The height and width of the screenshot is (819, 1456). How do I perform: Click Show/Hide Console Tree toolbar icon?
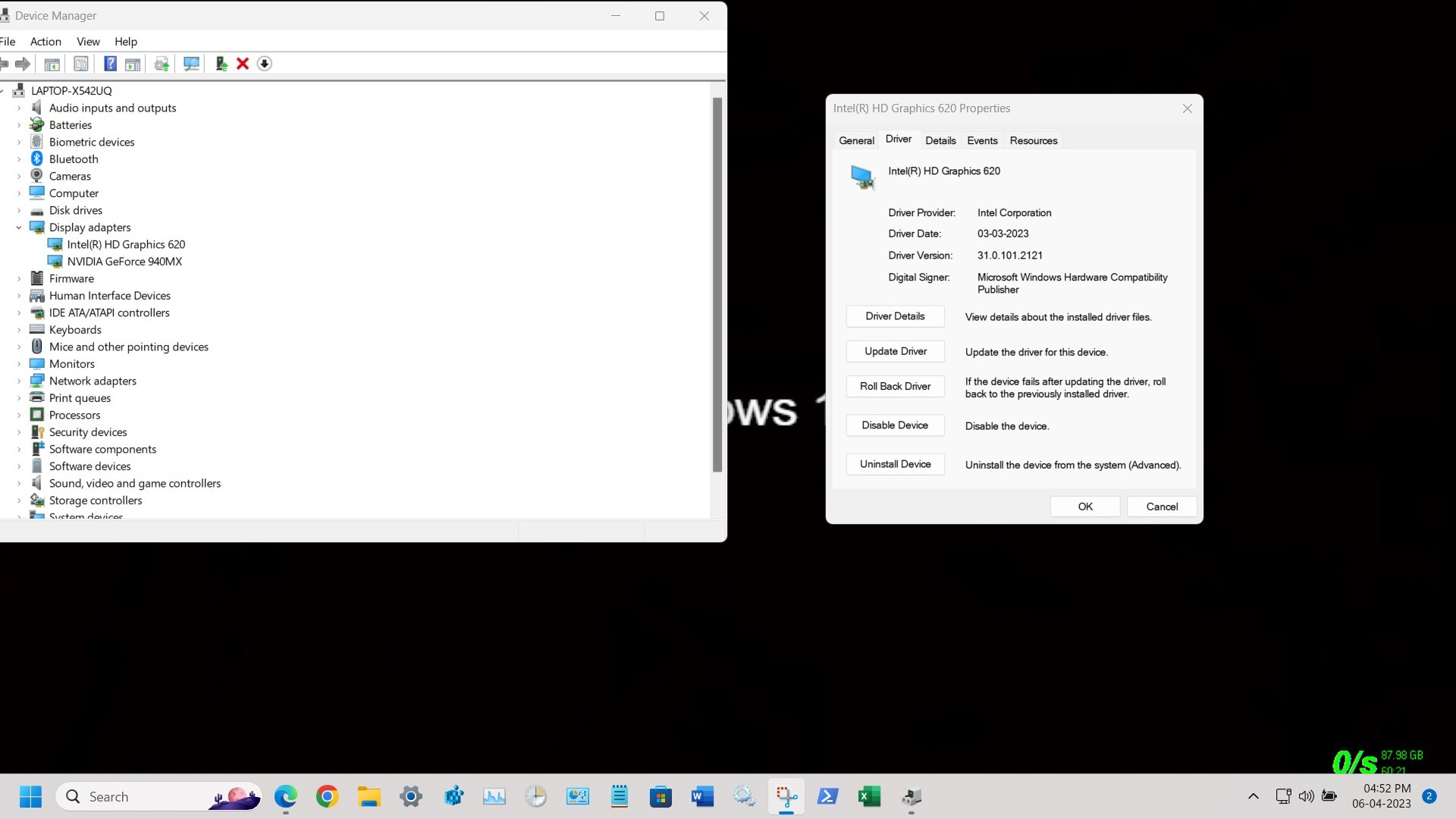[x=52, y=64]
